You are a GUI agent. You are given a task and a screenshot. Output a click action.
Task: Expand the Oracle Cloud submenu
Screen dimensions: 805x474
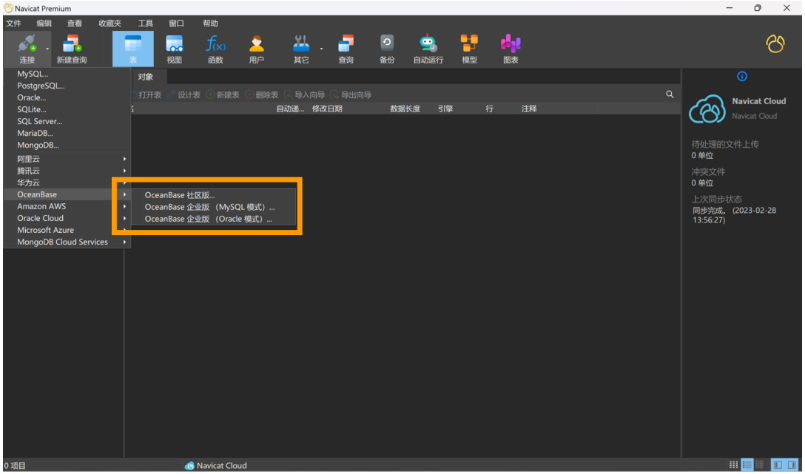pos(67,218)
